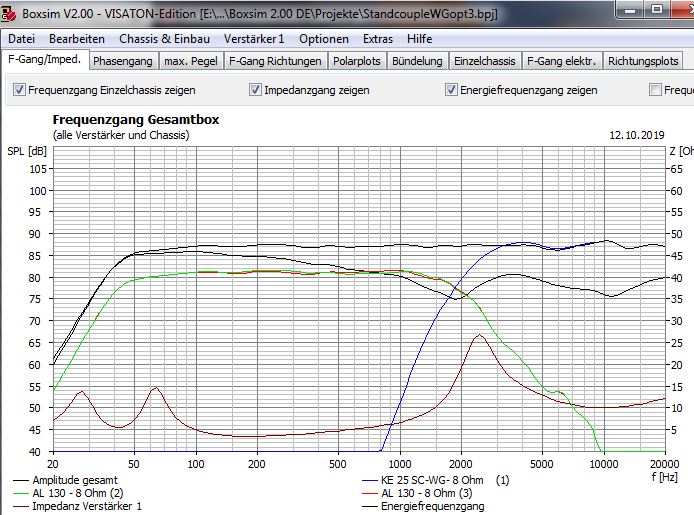The height and width of the screenshot is (515, 694).
Task: Open the Einzelchassis tab
Action: (484, 61)
